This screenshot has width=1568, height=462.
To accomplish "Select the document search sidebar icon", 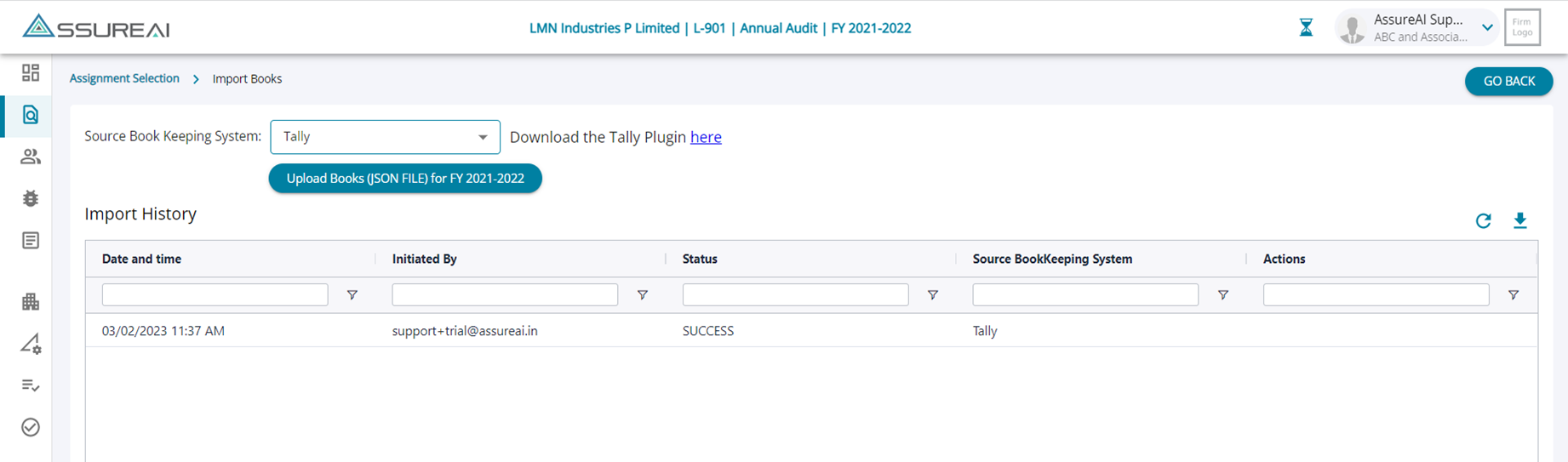I will point(31,115).
